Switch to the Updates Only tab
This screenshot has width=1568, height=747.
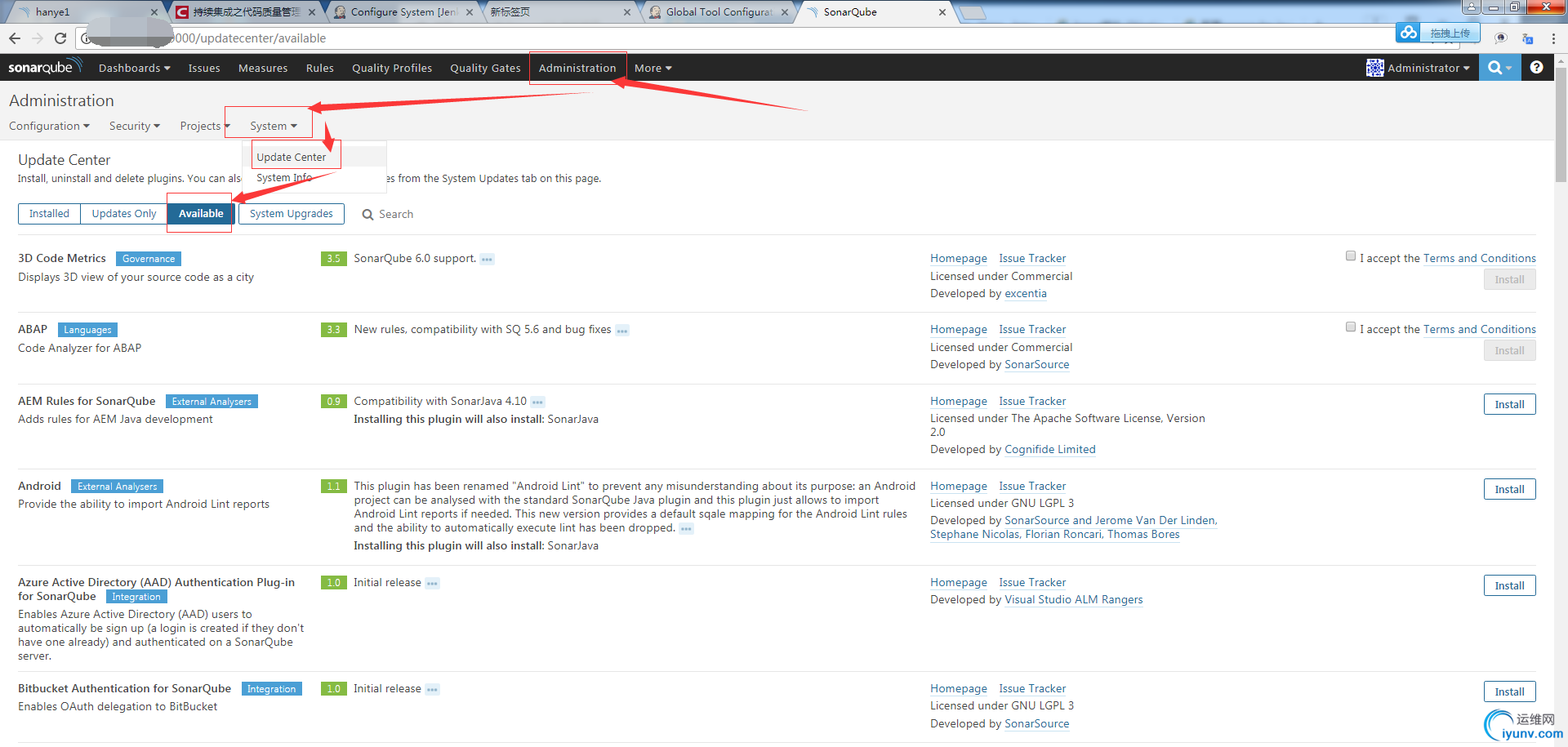pyautogui.click(x=124, y=214)
